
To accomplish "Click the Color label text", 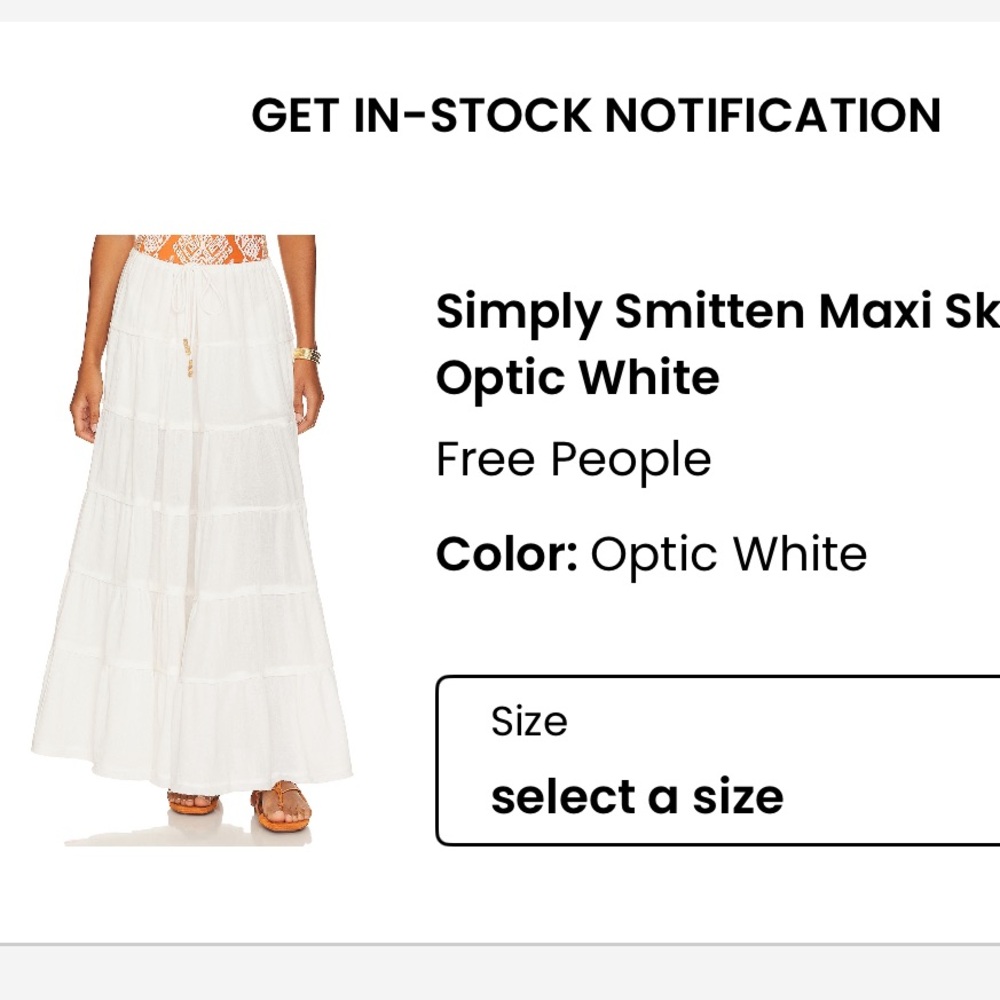I will pos(506,551).
